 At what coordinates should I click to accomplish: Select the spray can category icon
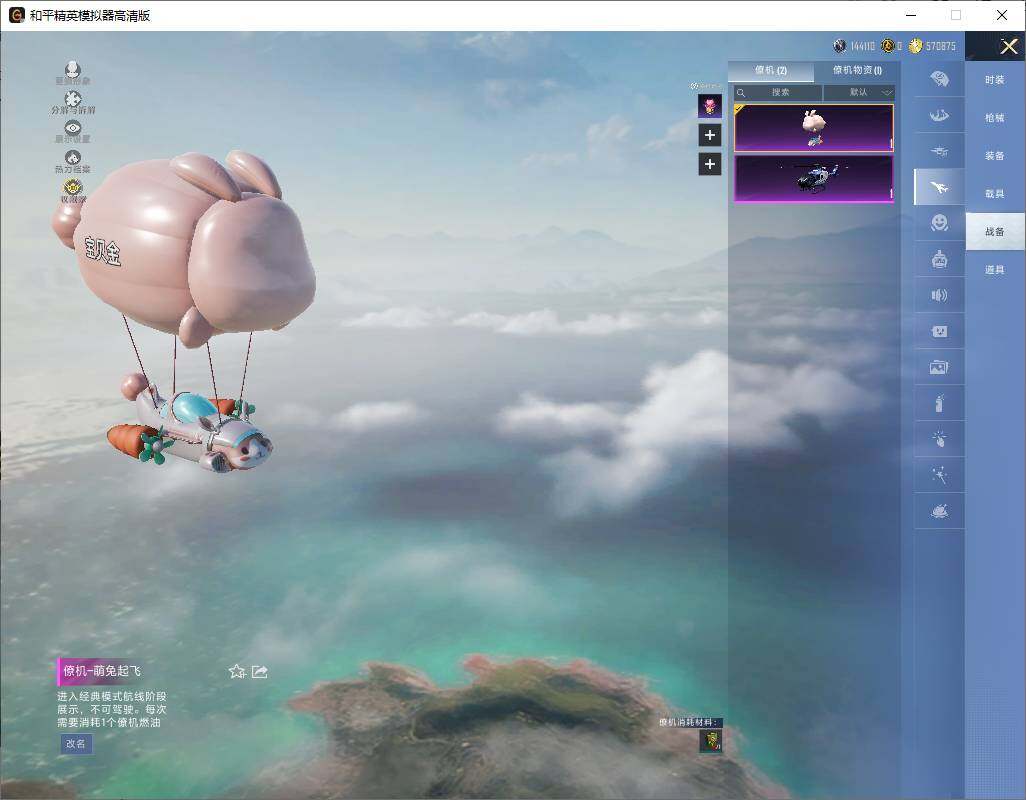tap(939, 403)
